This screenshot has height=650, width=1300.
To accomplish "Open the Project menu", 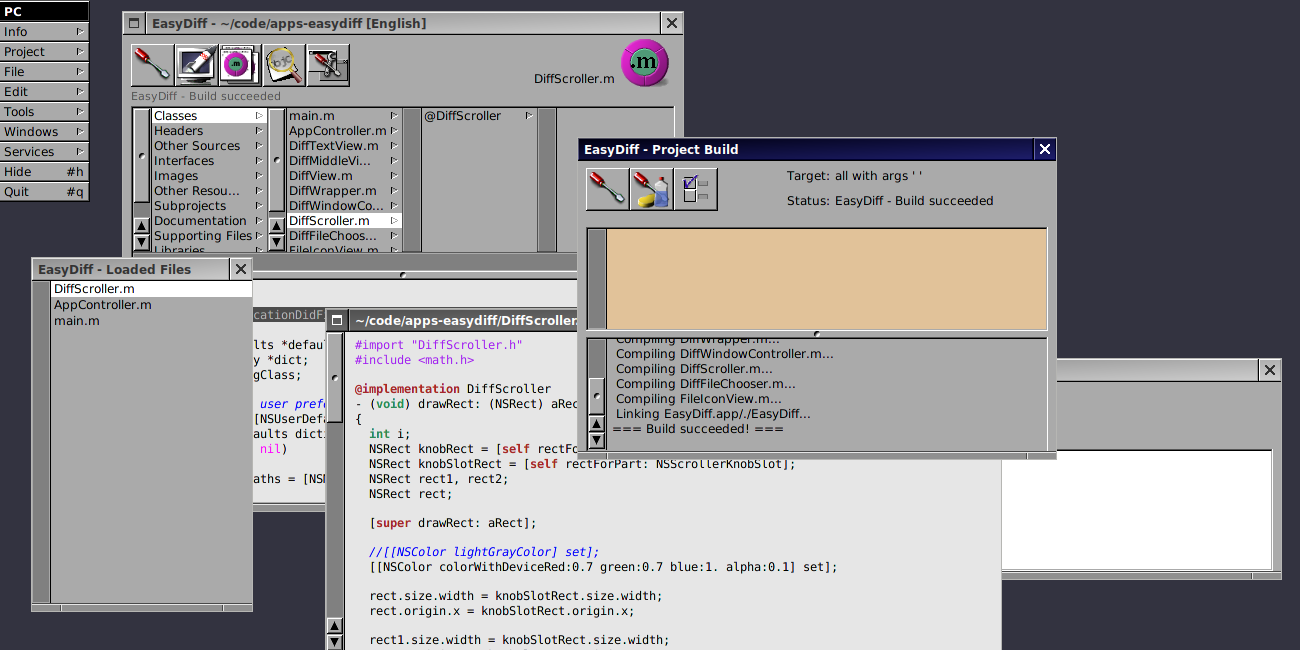I will click(x=44, y=52).
